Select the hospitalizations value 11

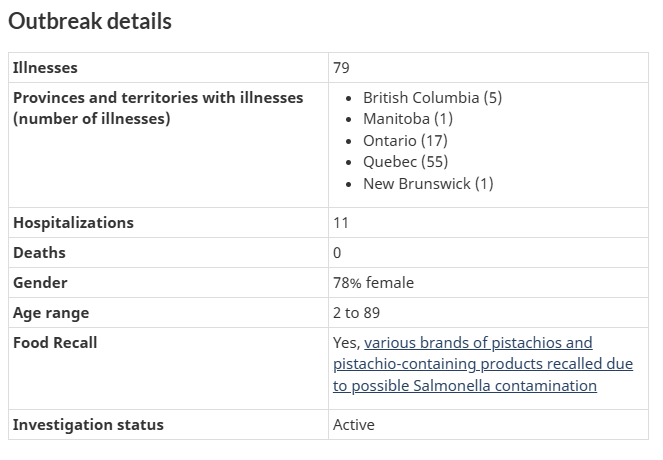[341, 223]
